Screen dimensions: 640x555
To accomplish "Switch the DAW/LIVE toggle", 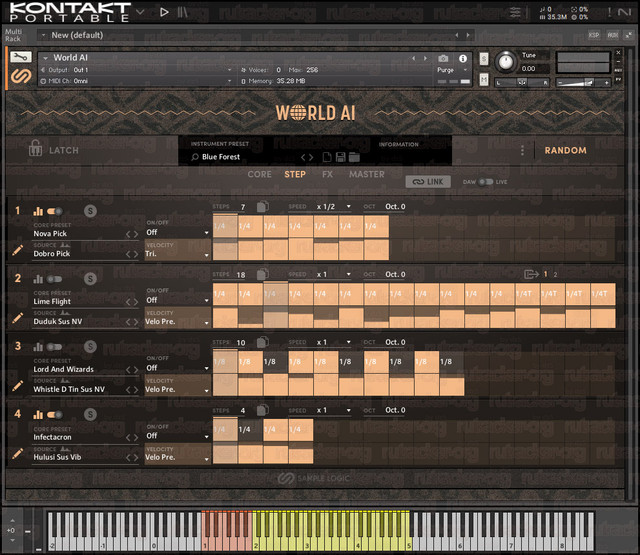I will click(x=485, y=182).
